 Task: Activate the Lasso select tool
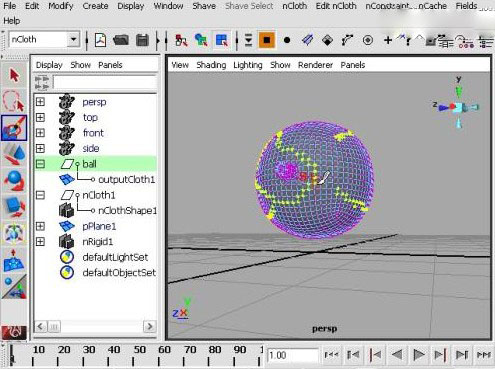point(14,101)
